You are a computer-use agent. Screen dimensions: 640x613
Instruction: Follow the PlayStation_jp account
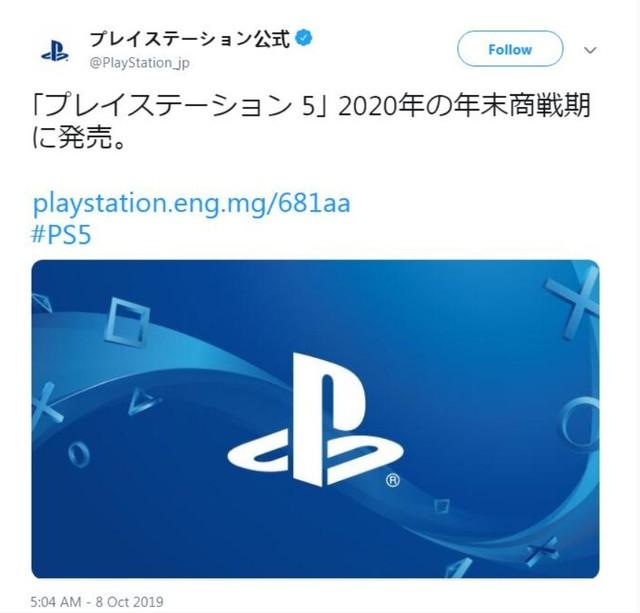click(x=510, y=49)
